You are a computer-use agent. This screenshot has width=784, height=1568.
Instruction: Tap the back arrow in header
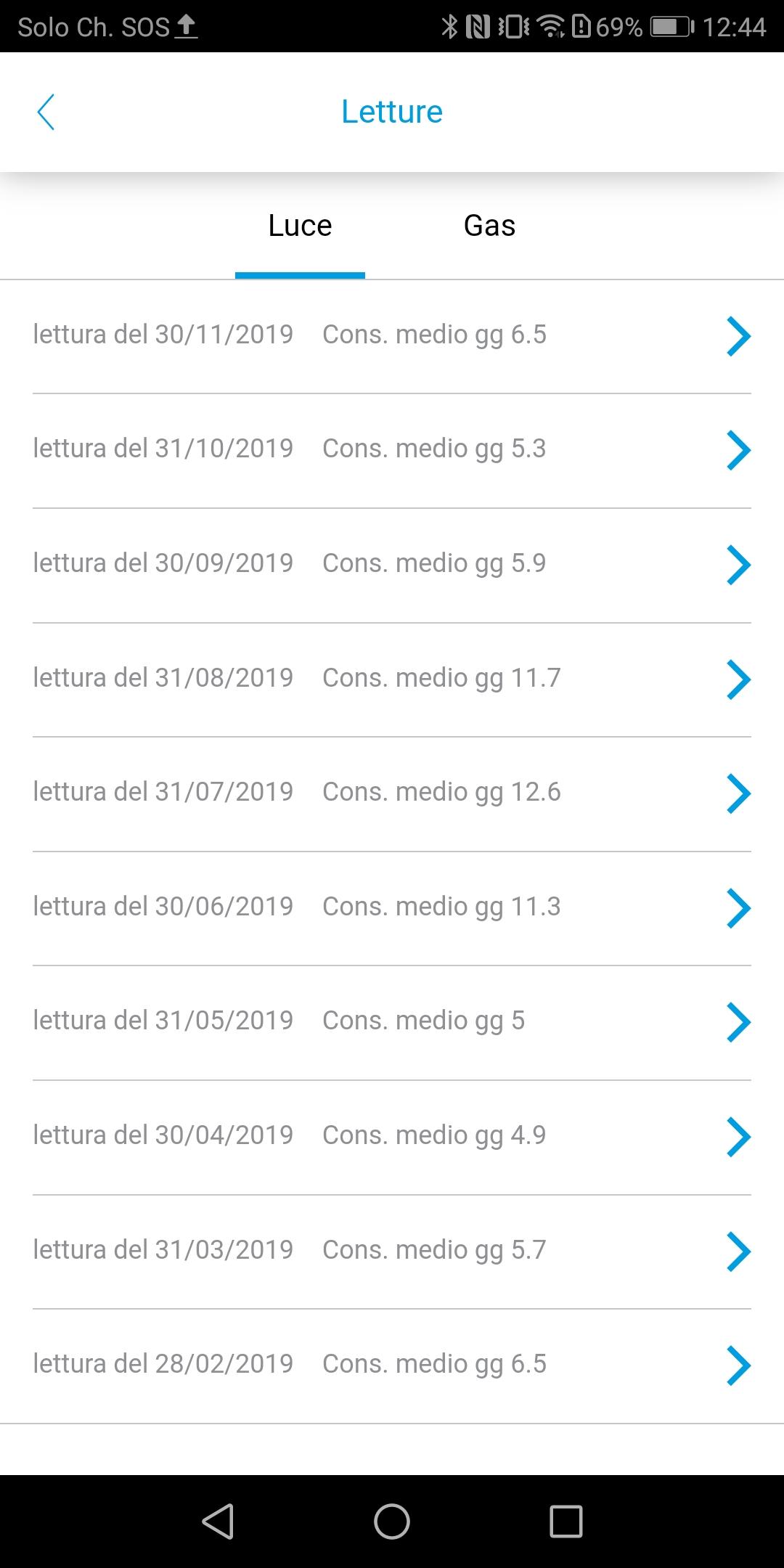pyautogui.click(x=46, y=113)
